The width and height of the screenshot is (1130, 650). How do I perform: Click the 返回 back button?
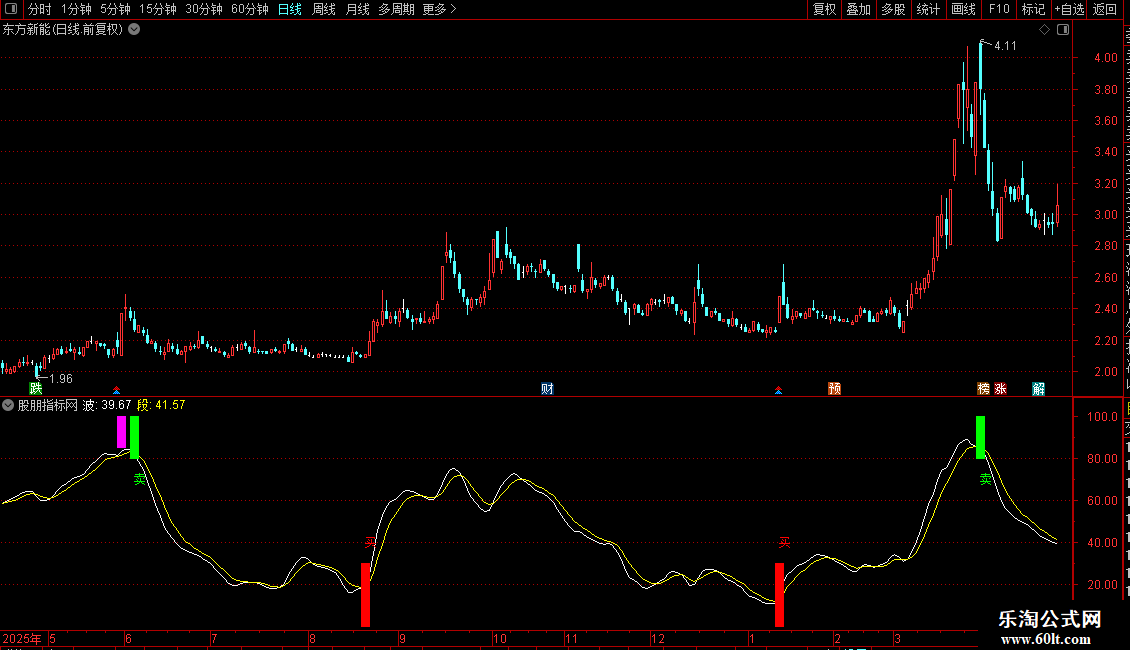pyautogui.click(x=1105, y=9)
